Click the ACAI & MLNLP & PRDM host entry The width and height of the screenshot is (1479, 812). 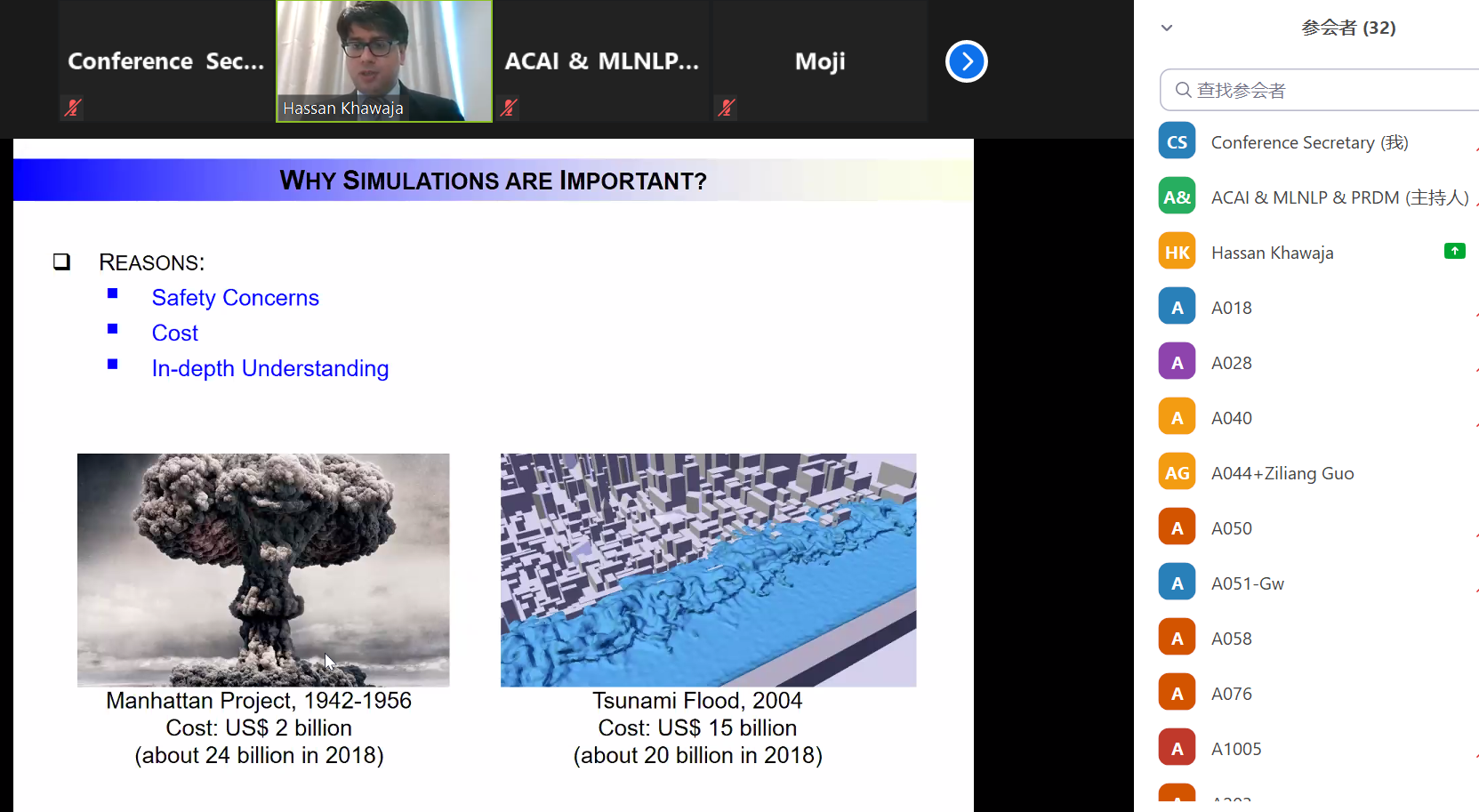click(1338, 197)
